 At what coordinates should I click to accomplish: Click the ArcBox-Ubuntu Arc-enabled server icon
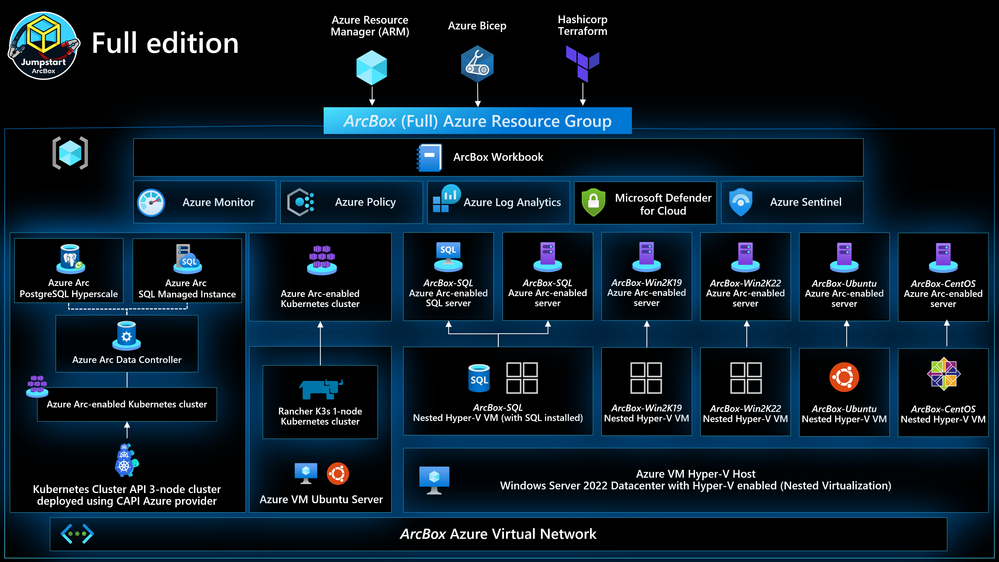pyautogui.click(x=844, y=257)
